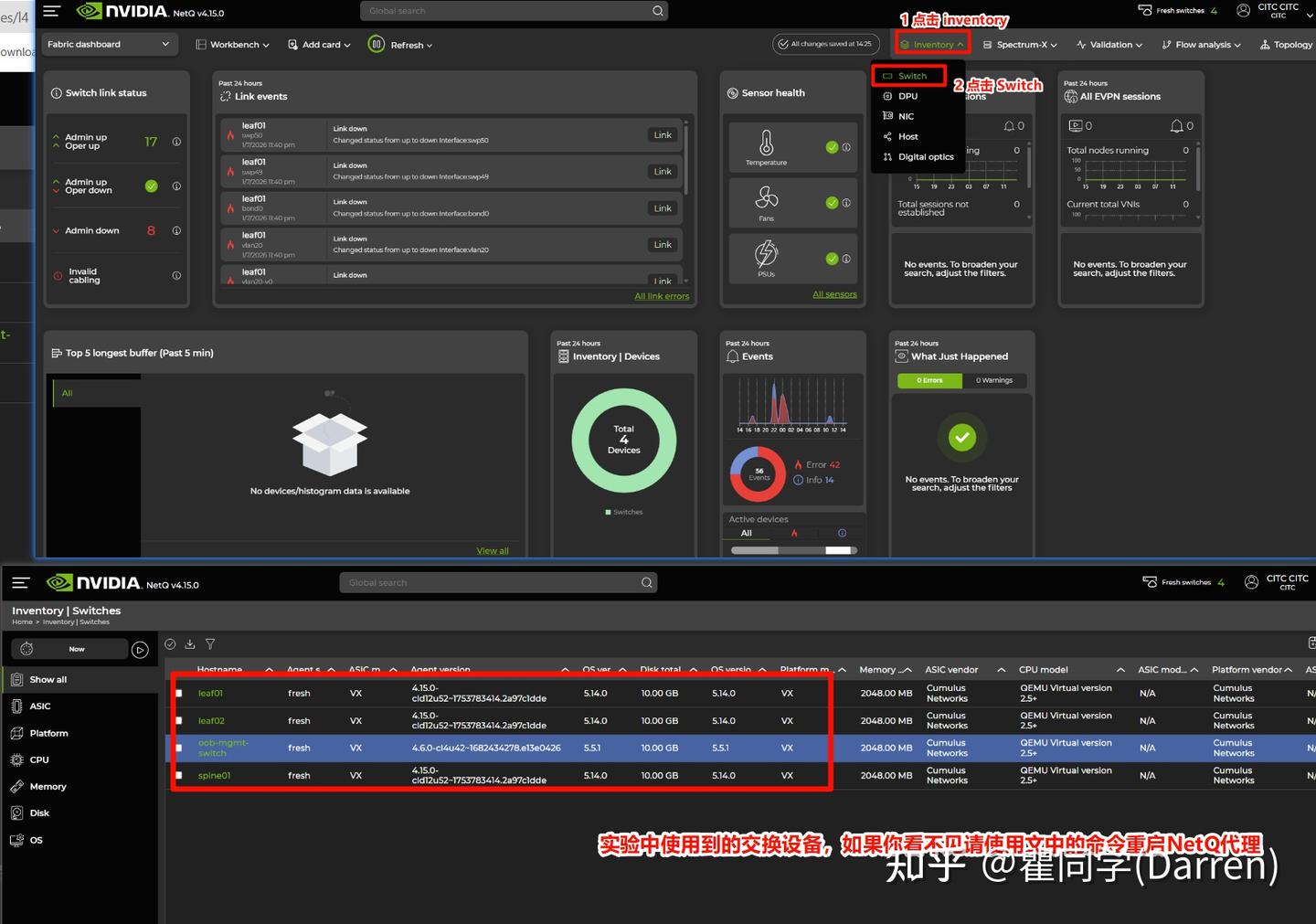Click the info icon beside Admin up Oper up
Viewport: 1316px width, 924px height.
tap(176, 142)
